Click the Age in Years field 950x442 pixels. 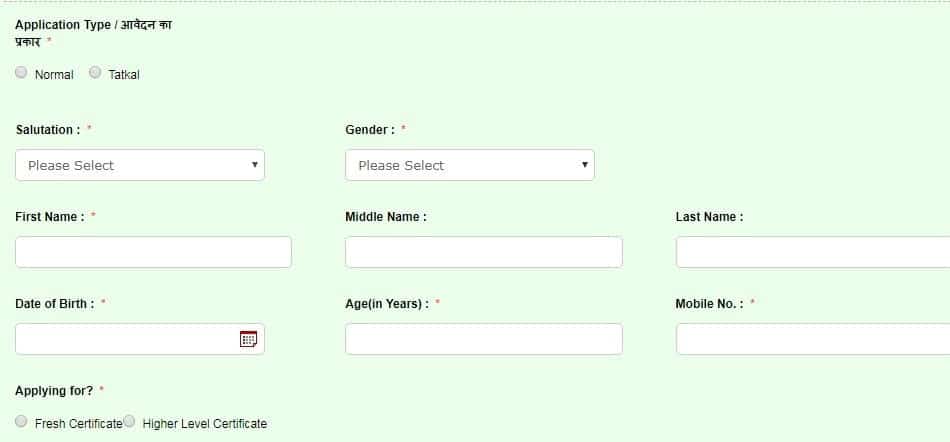pos(483,339)
